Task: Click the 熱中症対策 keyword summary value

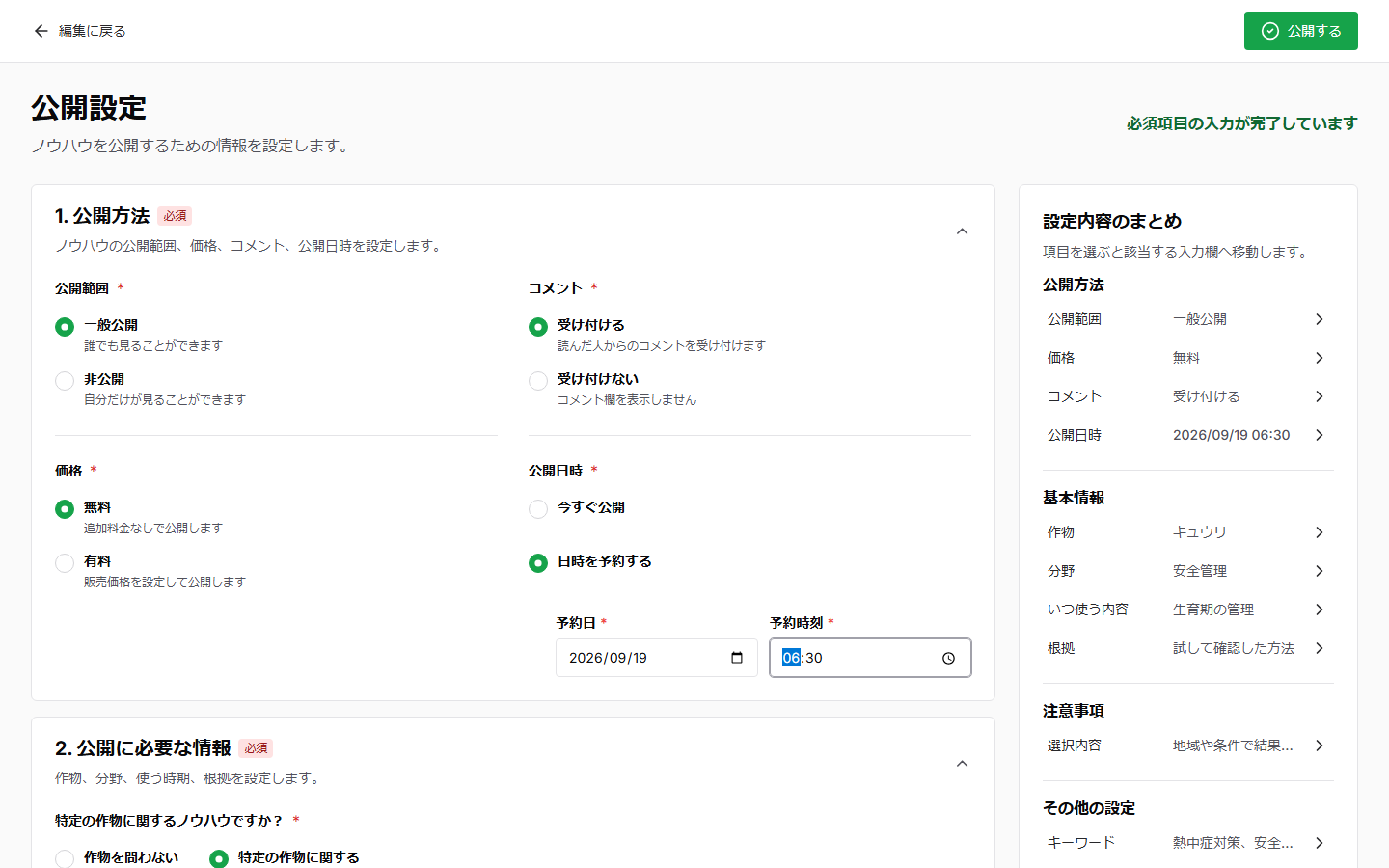Action: (x=1233, y=843)
